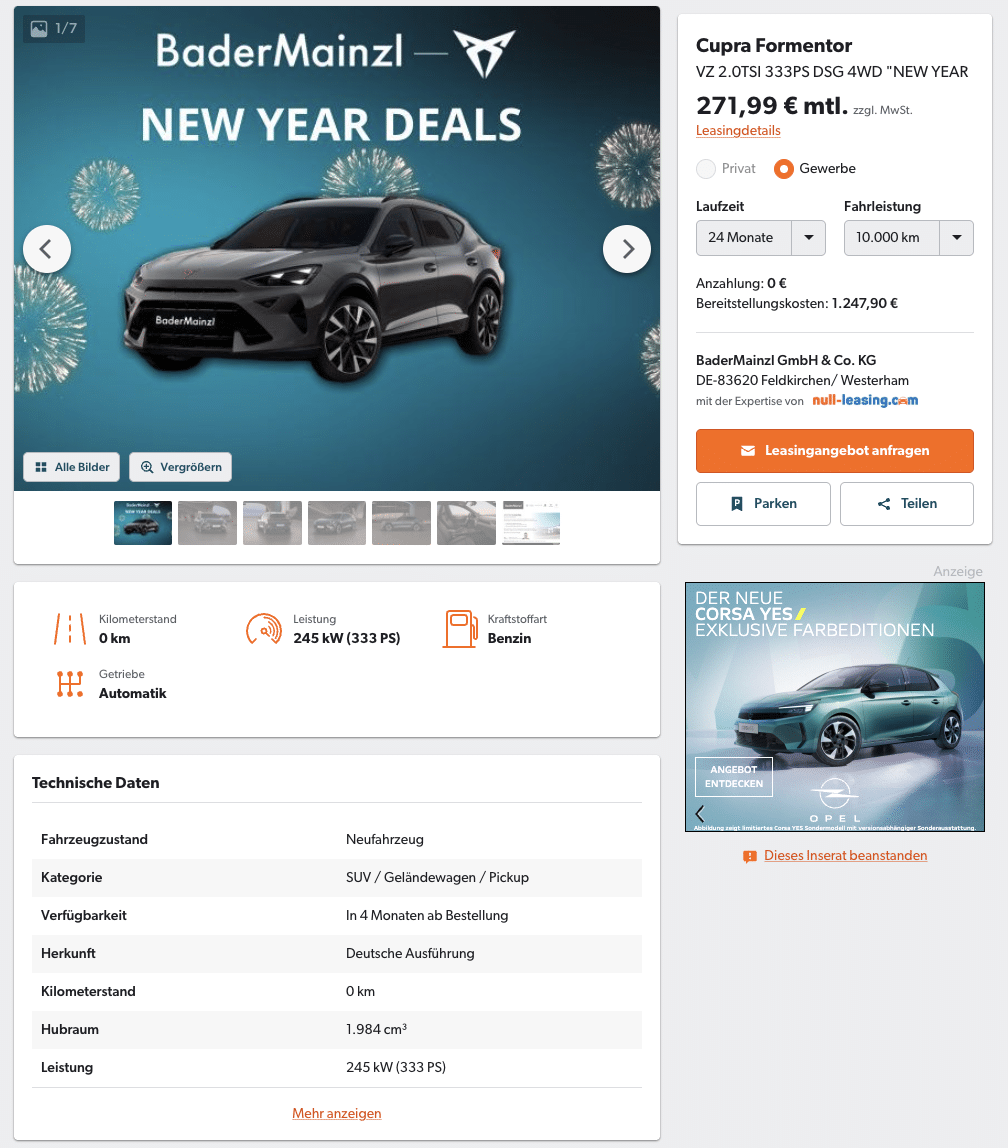Click the Getriebe gearshift icon
This screenshot has width=1008, height=1148.
pos(70,684)
